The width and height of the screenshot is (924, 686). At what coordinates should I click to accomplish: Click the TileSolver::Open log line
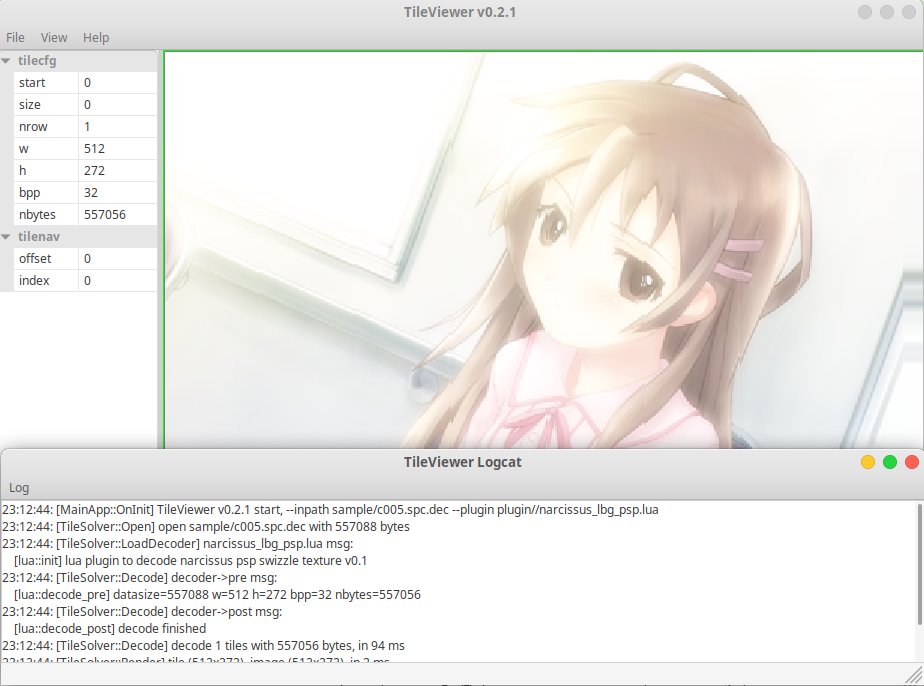(x=206, y=527)
